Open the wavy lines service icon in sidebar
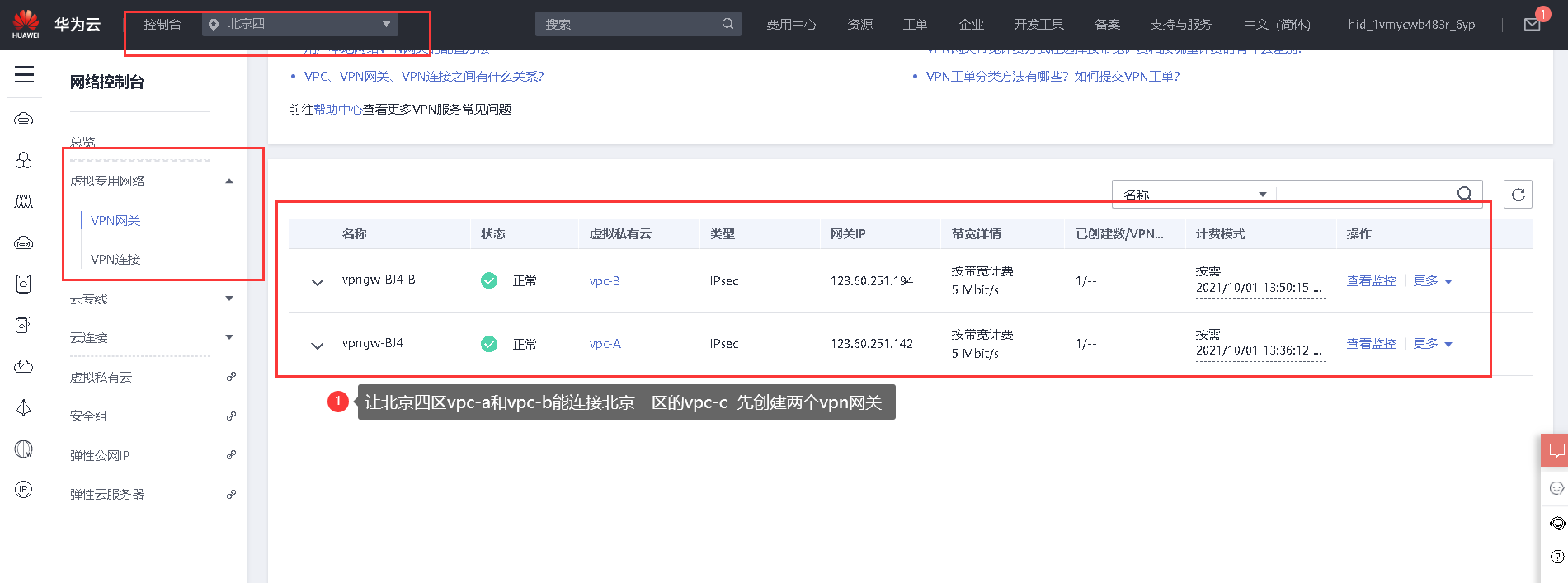1568x583 pixels. click(x=24, y=201)
